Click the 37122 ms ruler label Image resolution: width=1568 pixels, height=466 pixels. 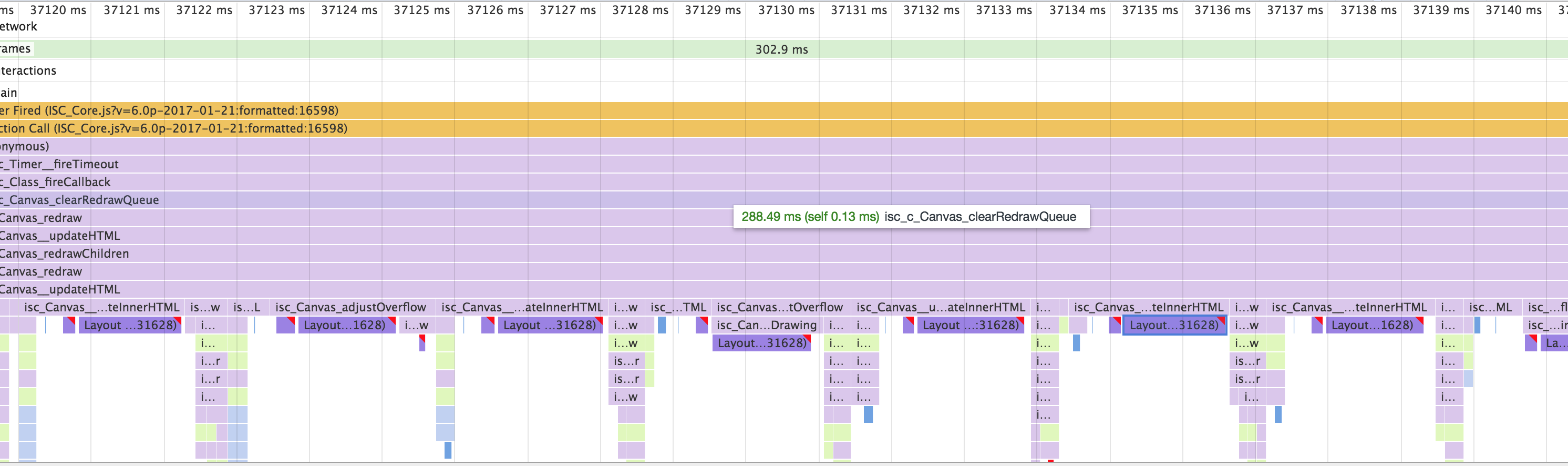204,11
